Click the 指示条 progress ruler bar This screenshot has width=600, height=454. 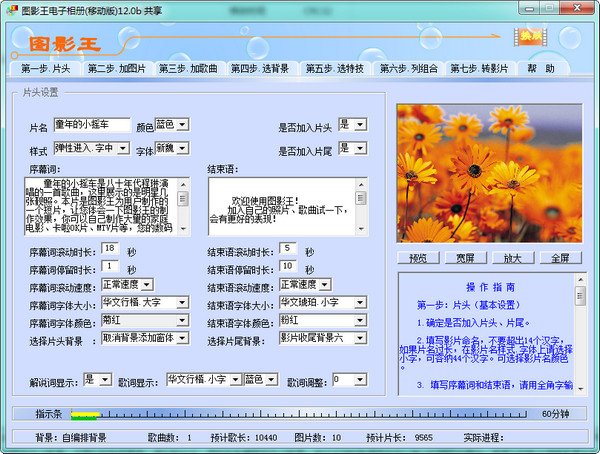300,413
